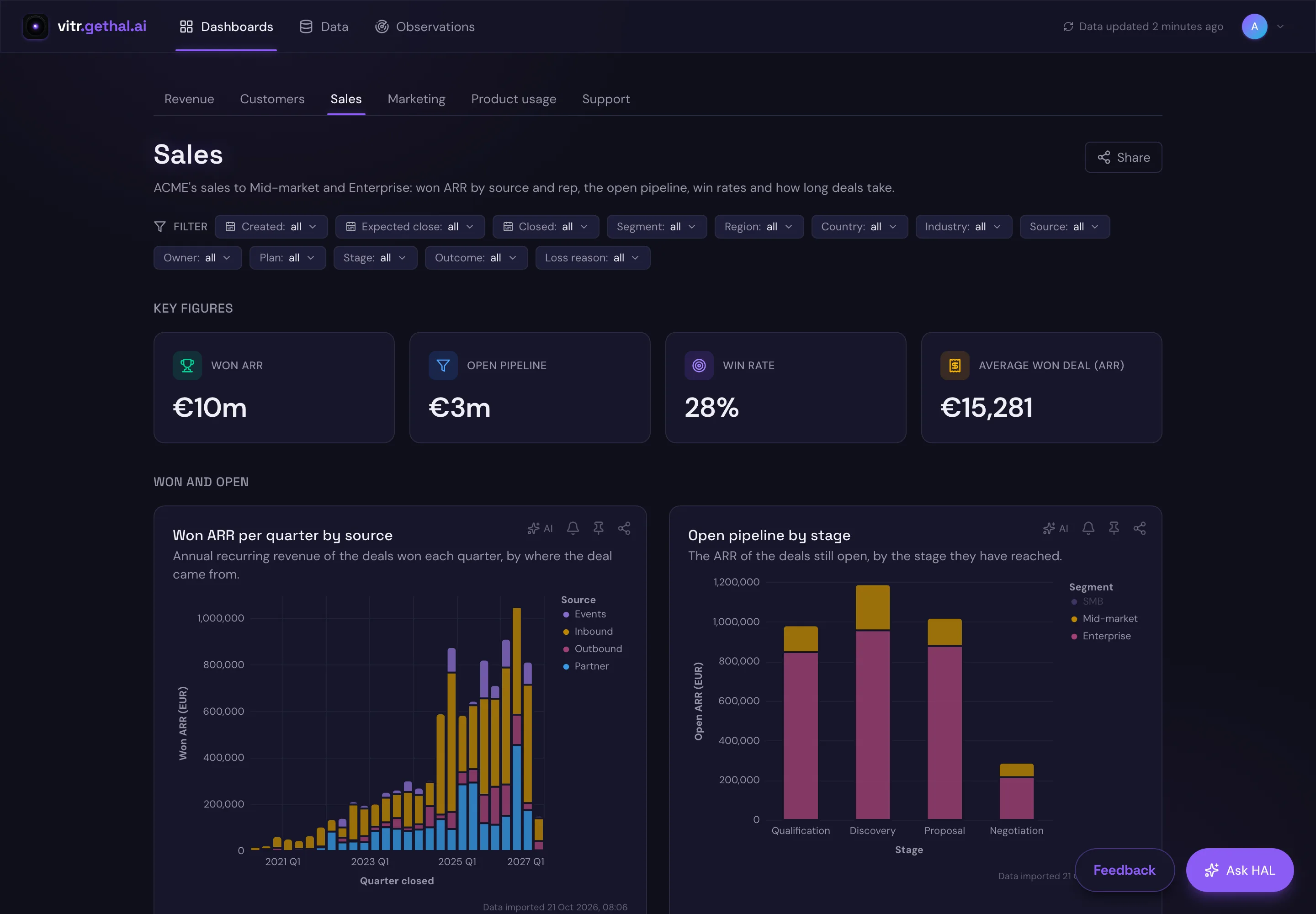Screen dimensions: 1316x914
Task: Switch to the Marketing tab
Action: (x=416, y=99)
